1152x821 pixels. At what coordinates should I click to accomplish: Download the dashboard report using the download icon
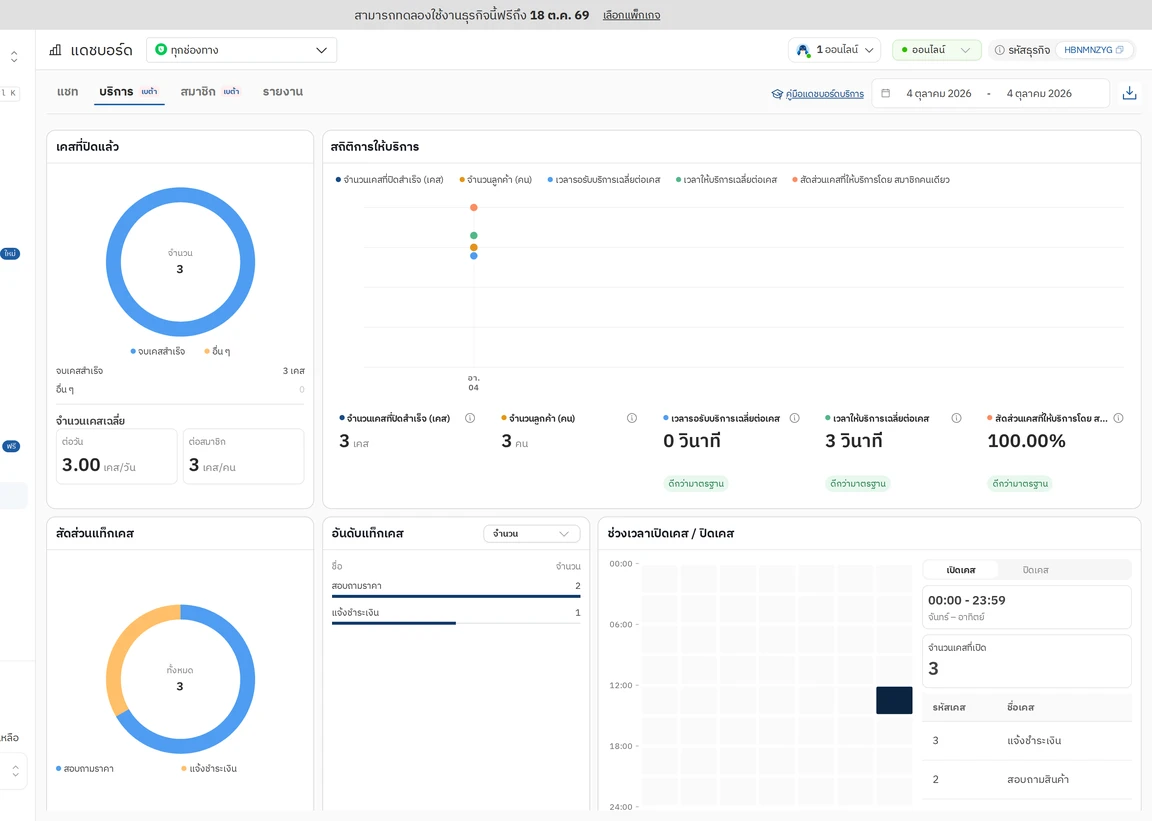(x=1129, y=93)
